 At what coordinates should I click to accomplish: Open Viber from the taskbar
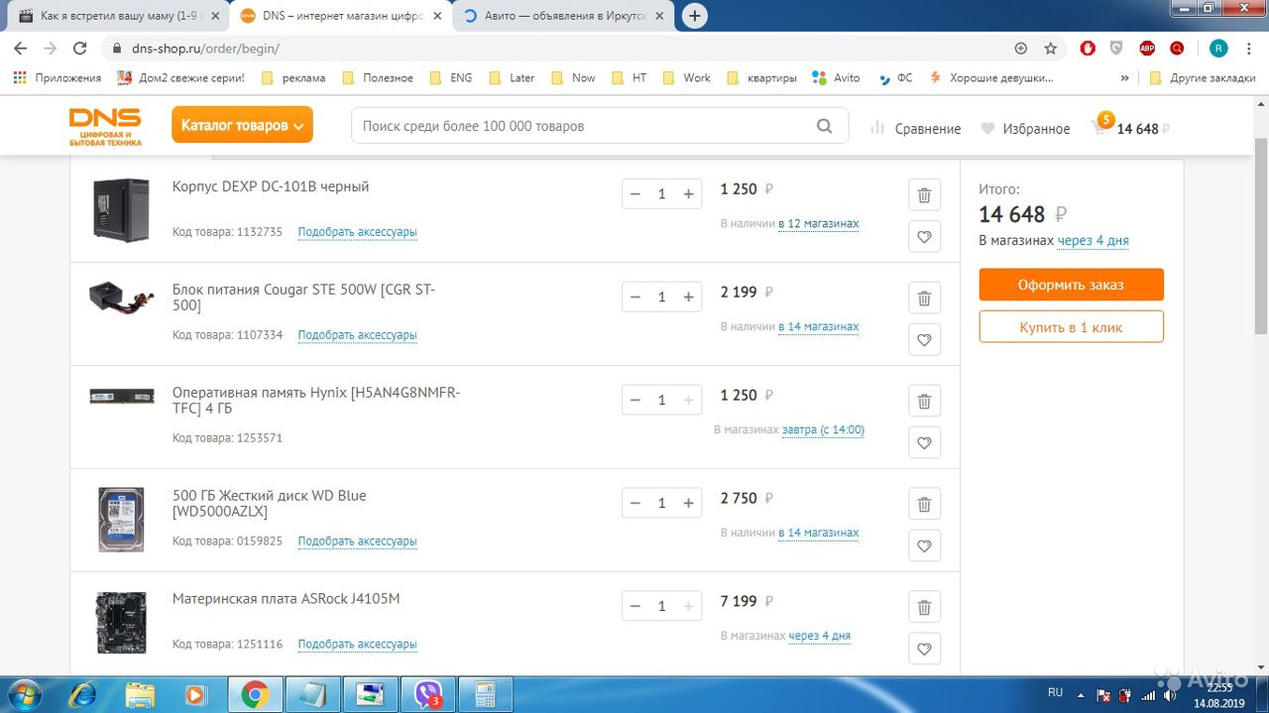tap(428, 694)
